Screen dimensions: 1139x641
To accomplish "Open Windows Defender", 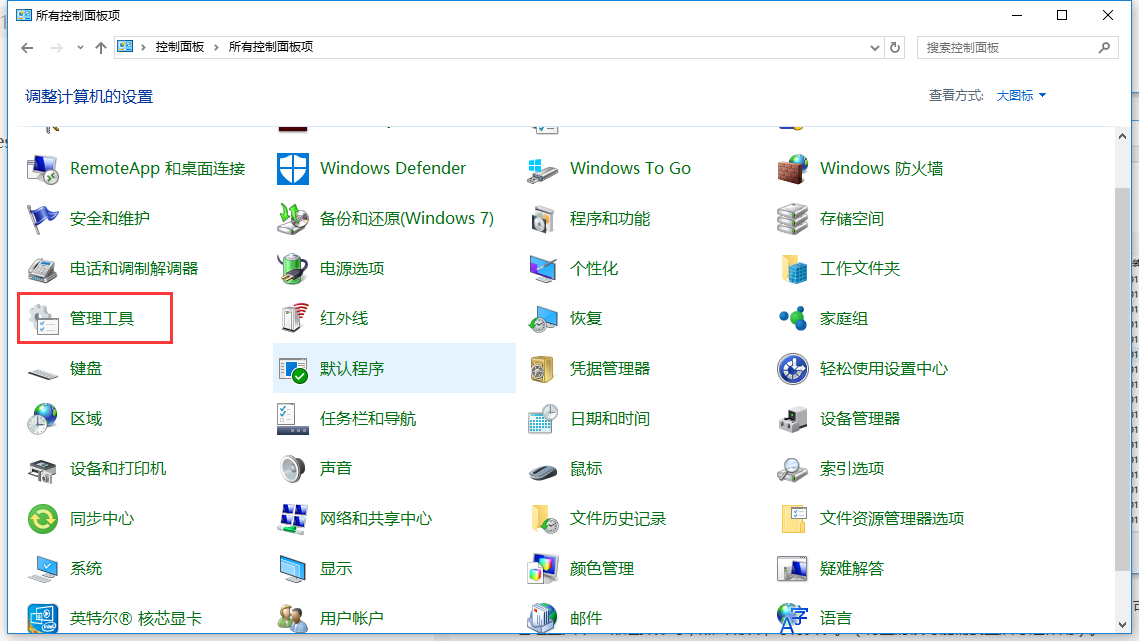I will pos(392,168).
